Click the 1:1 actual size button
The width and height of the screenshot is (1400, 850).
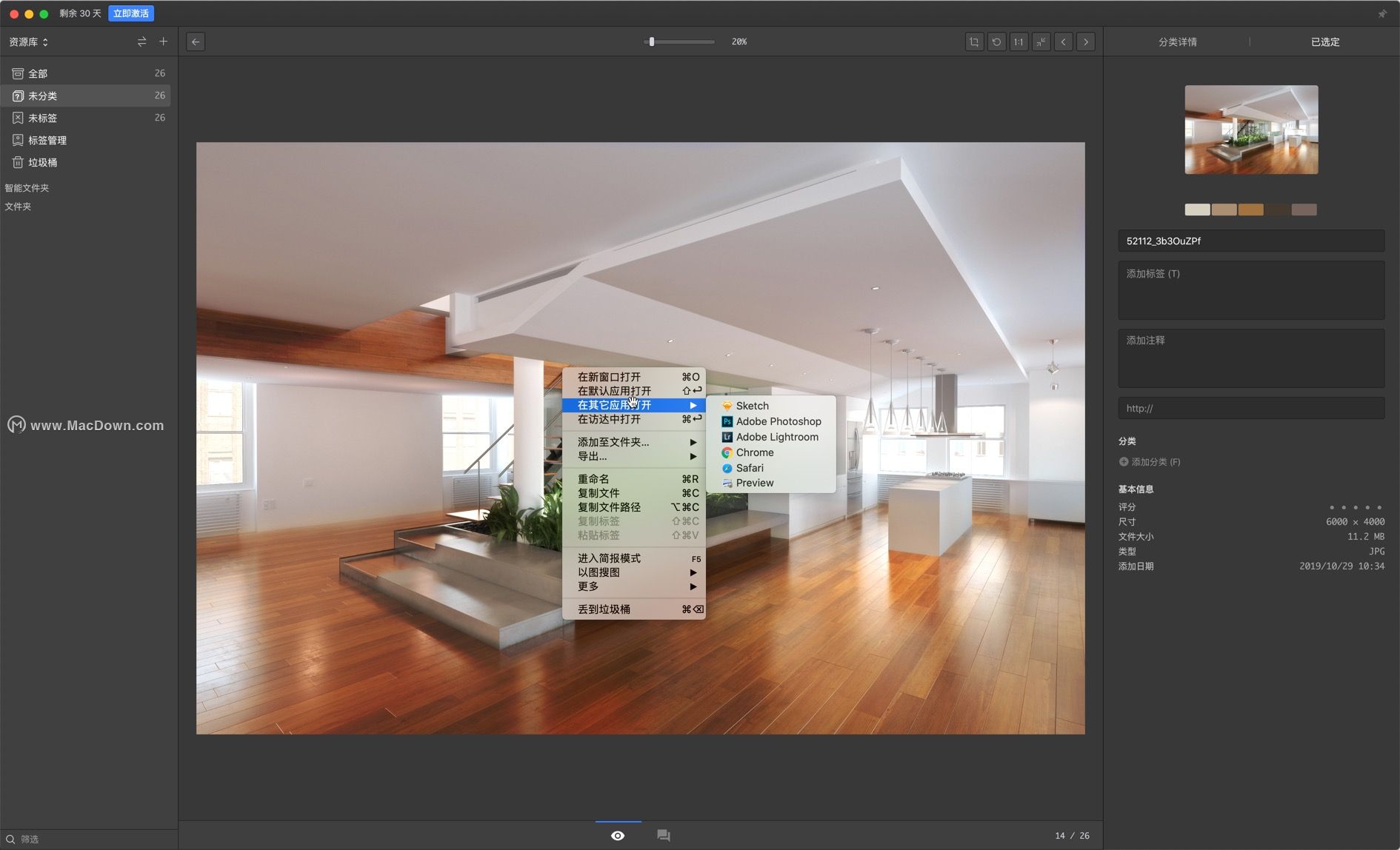pyautogui.click(x=1019, y=42)
